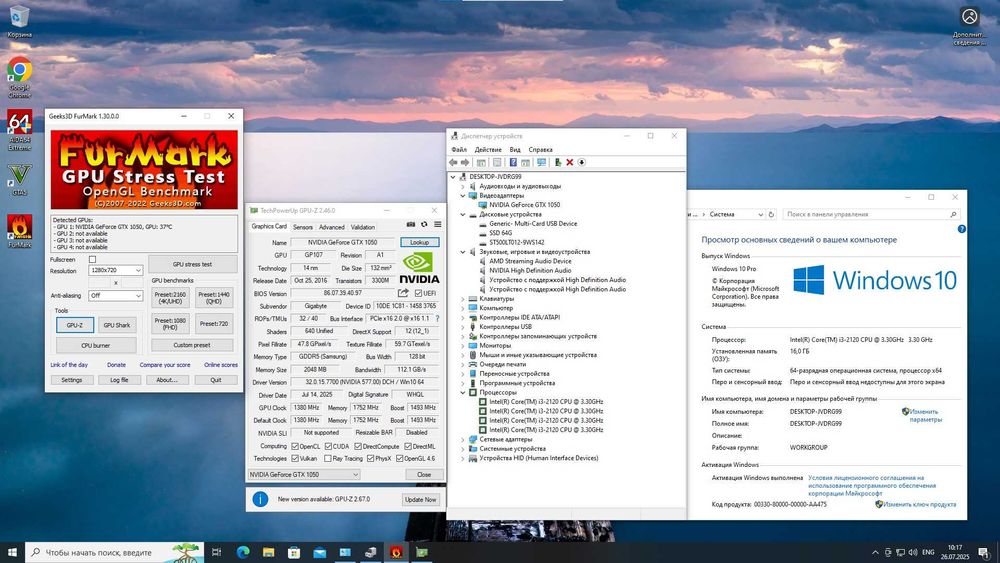
Task: Click Изменить ключ продукта link in System window
Action: (919, 504)
